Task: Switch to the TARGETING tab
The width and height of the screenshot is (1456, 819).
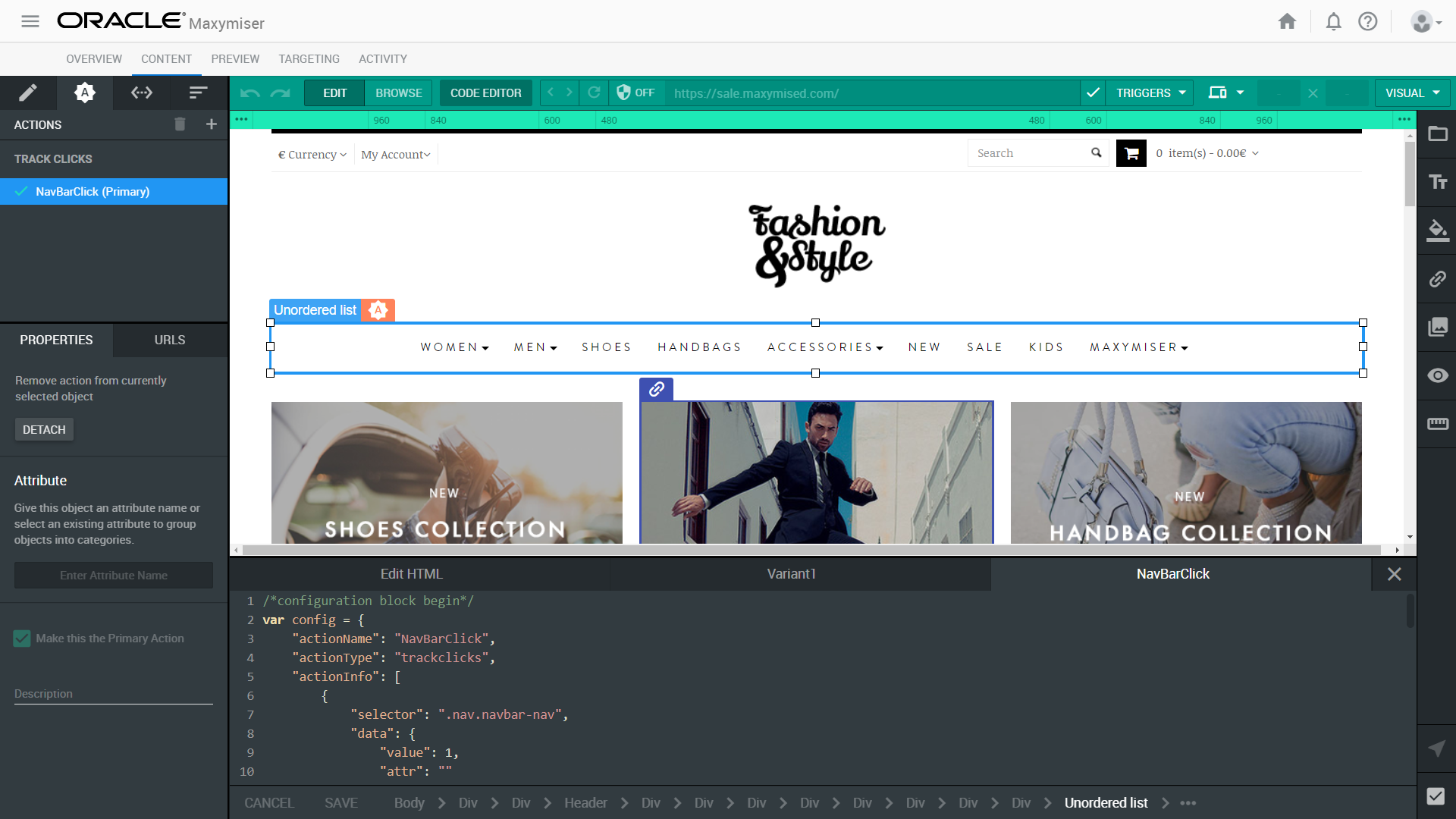Action: coord(309,59)
